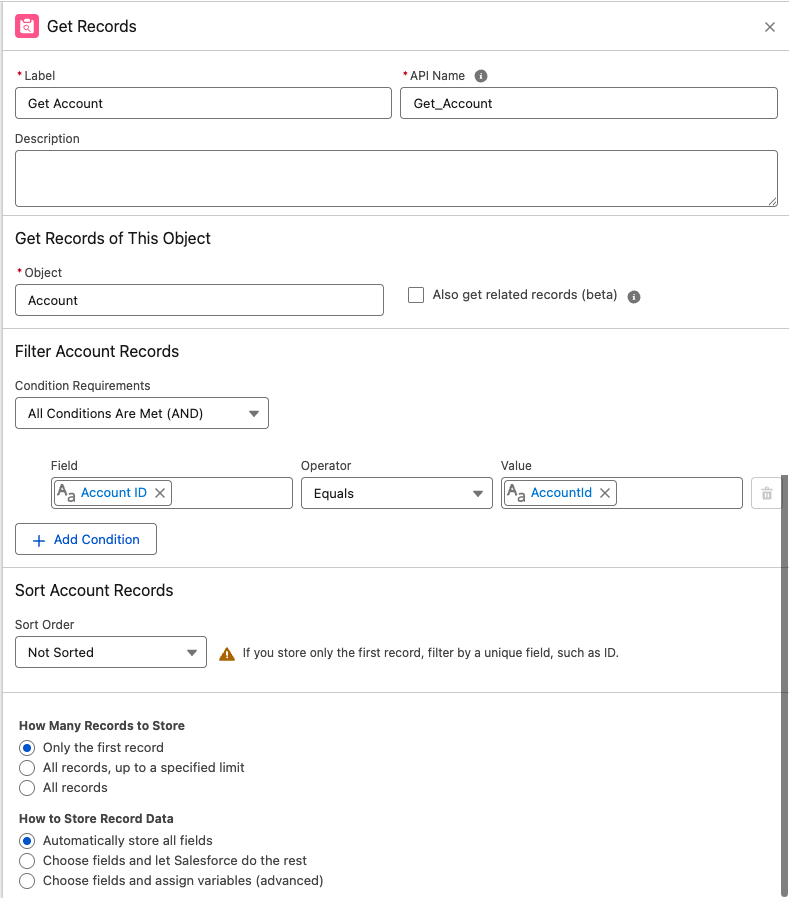The width and height of the screenshot is (789, 898).
Task: Add a new filter condition
Action: (86, 539)
